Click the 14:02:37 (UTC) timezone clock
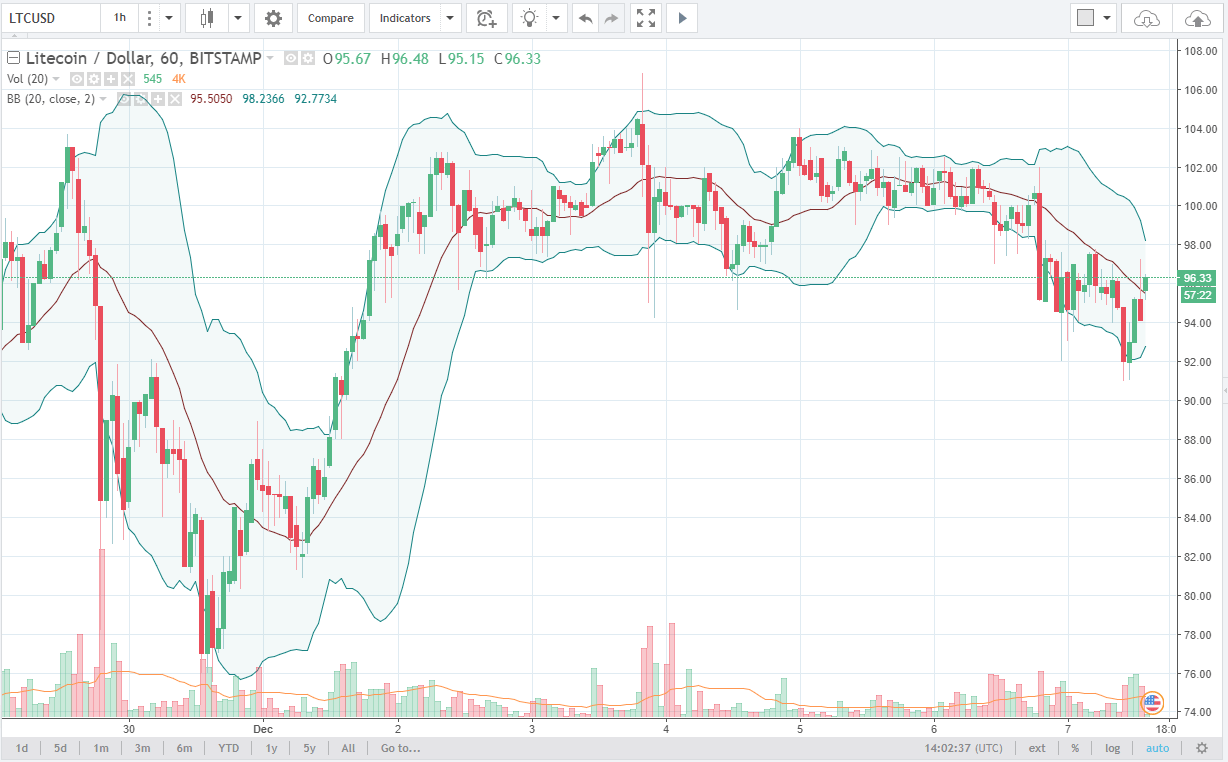Image resolution: width=1228 pixels, height=762 pixels. click(966, 748)
